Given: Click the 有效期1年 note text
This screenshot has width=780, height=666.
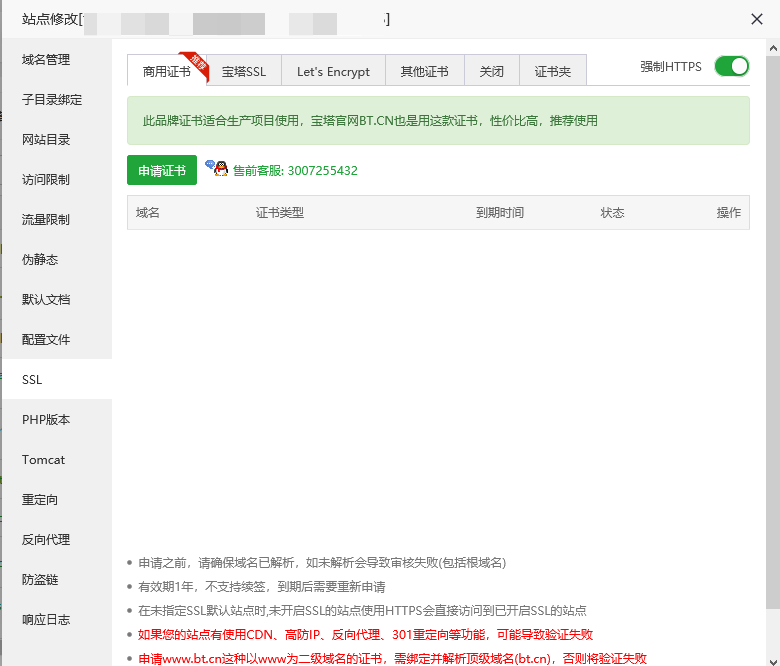Looking at the screenshot, I should [x=262, y=587].
